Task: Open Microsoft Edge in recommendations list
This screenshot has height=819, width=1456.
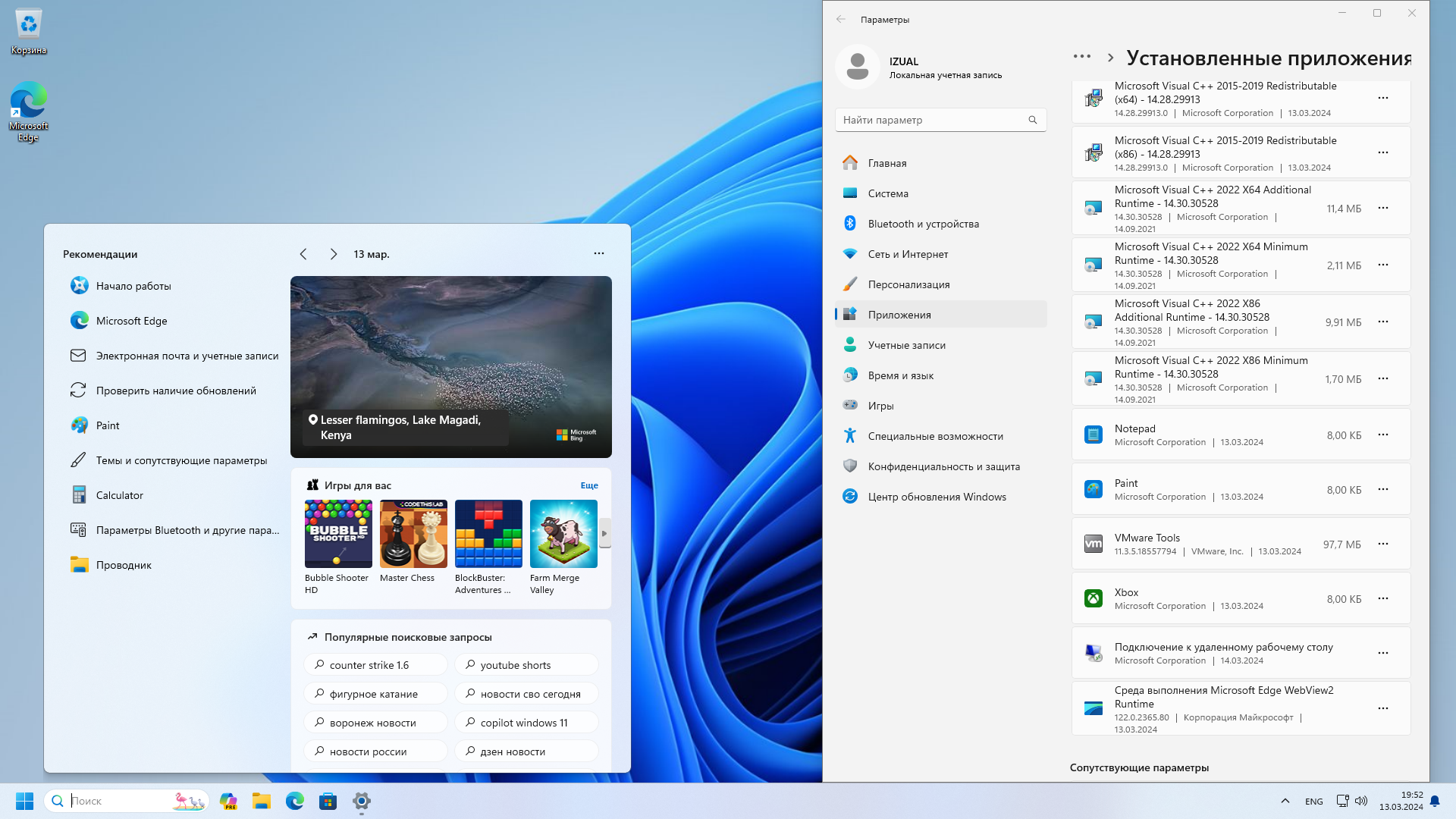Action: click(x=174, y=321)
